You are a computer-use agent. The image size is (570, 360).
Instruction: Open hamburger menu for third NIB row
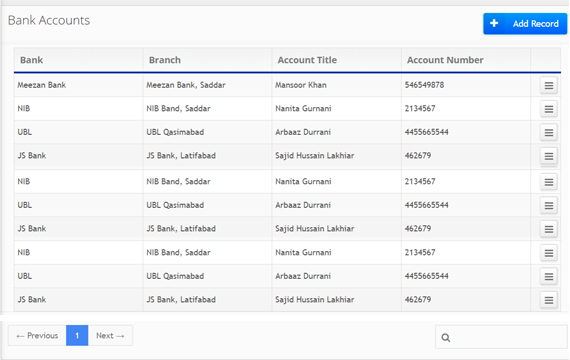point(549,253)
